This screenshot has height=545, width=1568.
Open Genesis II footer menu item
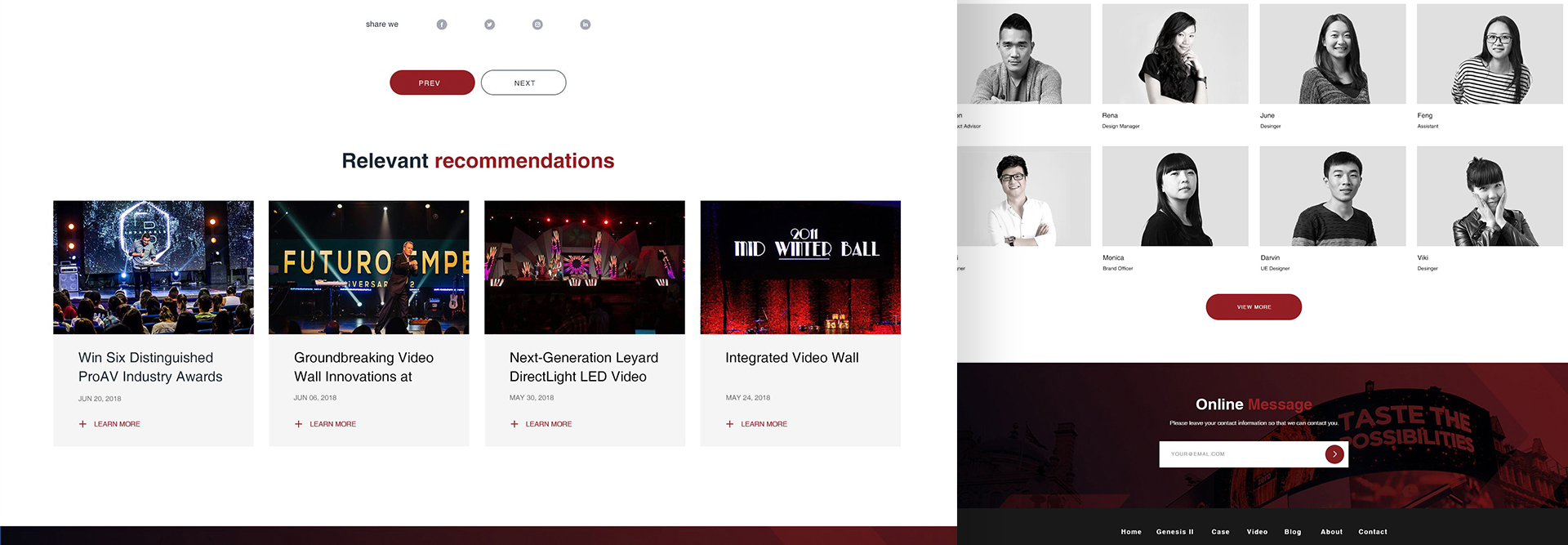1174,532
